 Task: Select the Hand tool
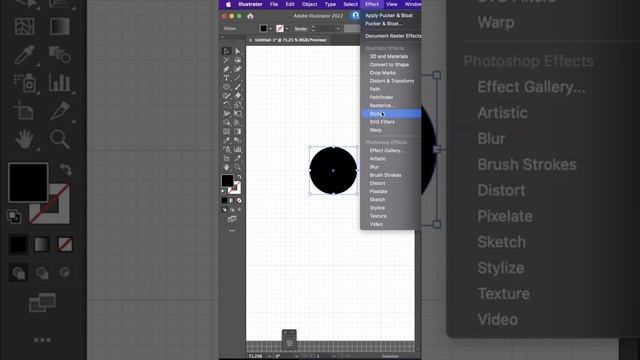(x=227, y=167)
